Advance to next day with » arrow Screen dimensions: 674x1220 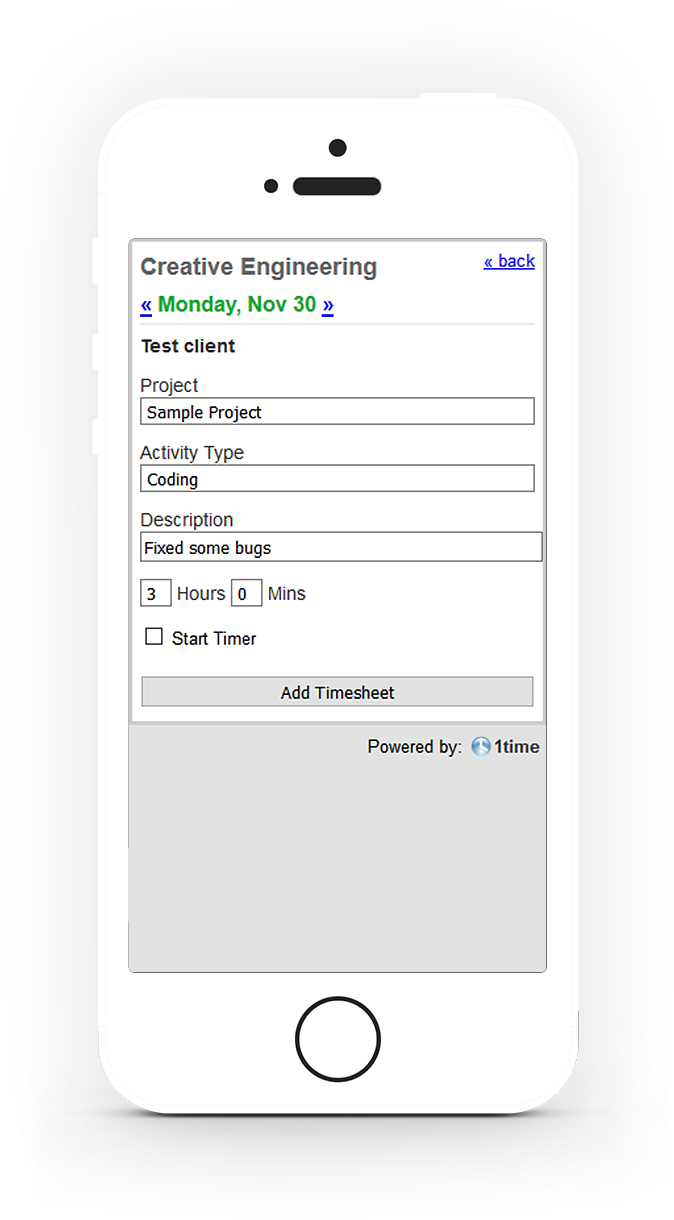328,304
